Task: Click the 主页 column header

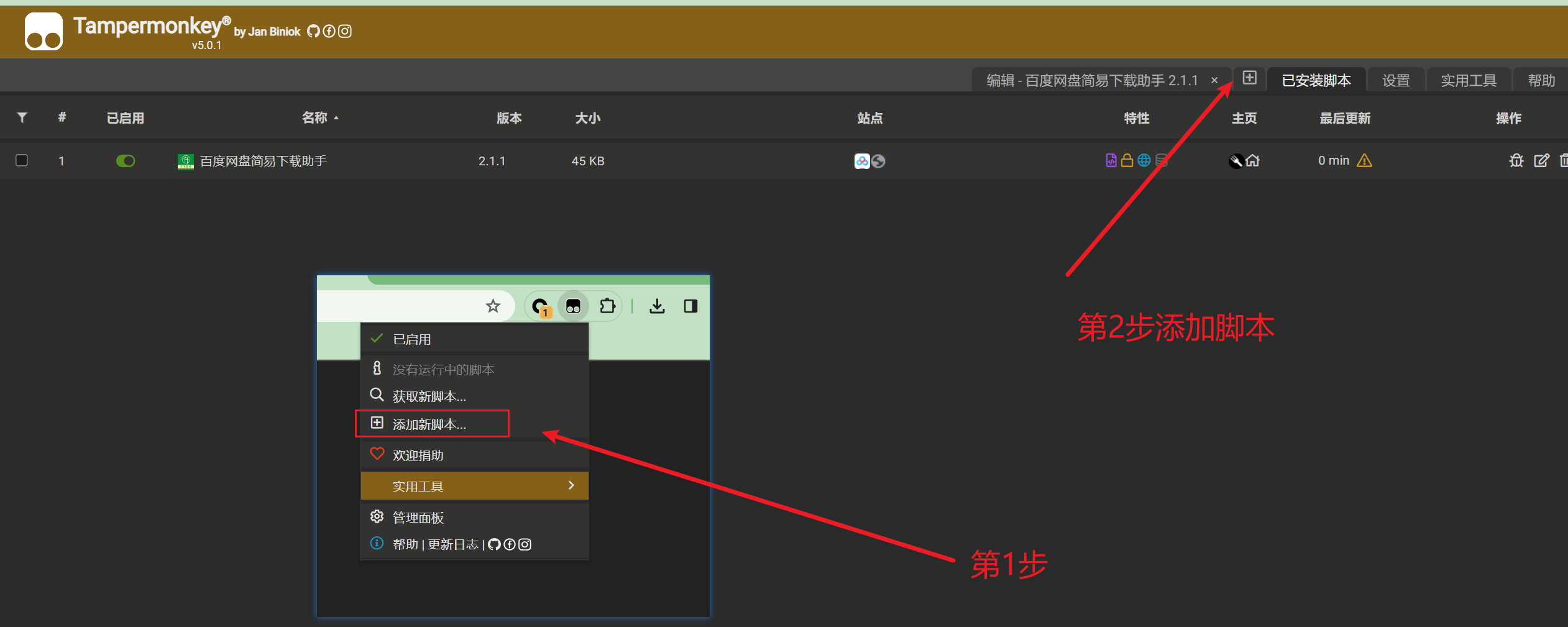Action: (x=1244, y=118)
